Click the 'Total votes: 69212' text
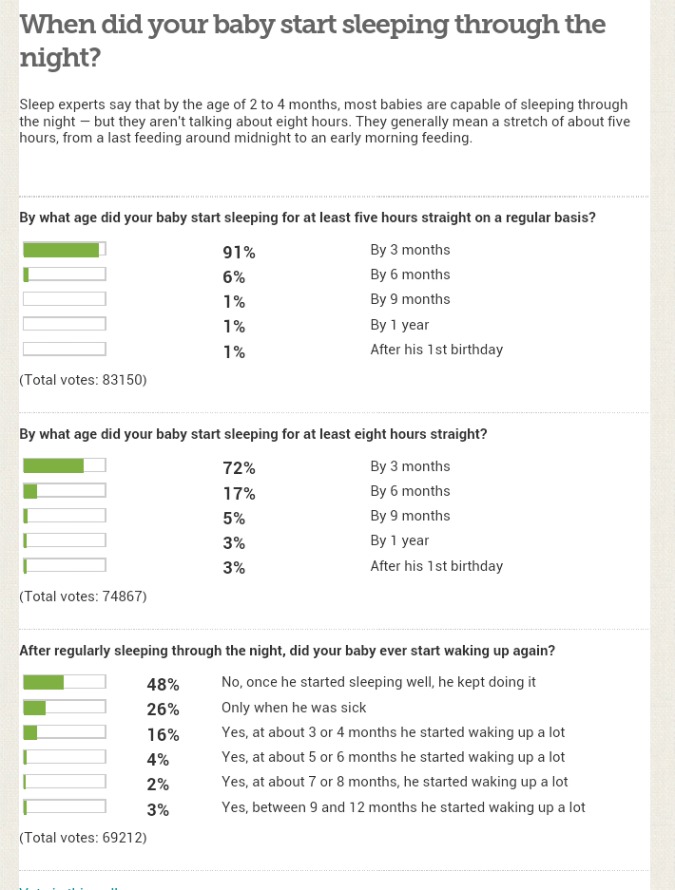Viewport: 675px width, 890px height. point(83,837)
